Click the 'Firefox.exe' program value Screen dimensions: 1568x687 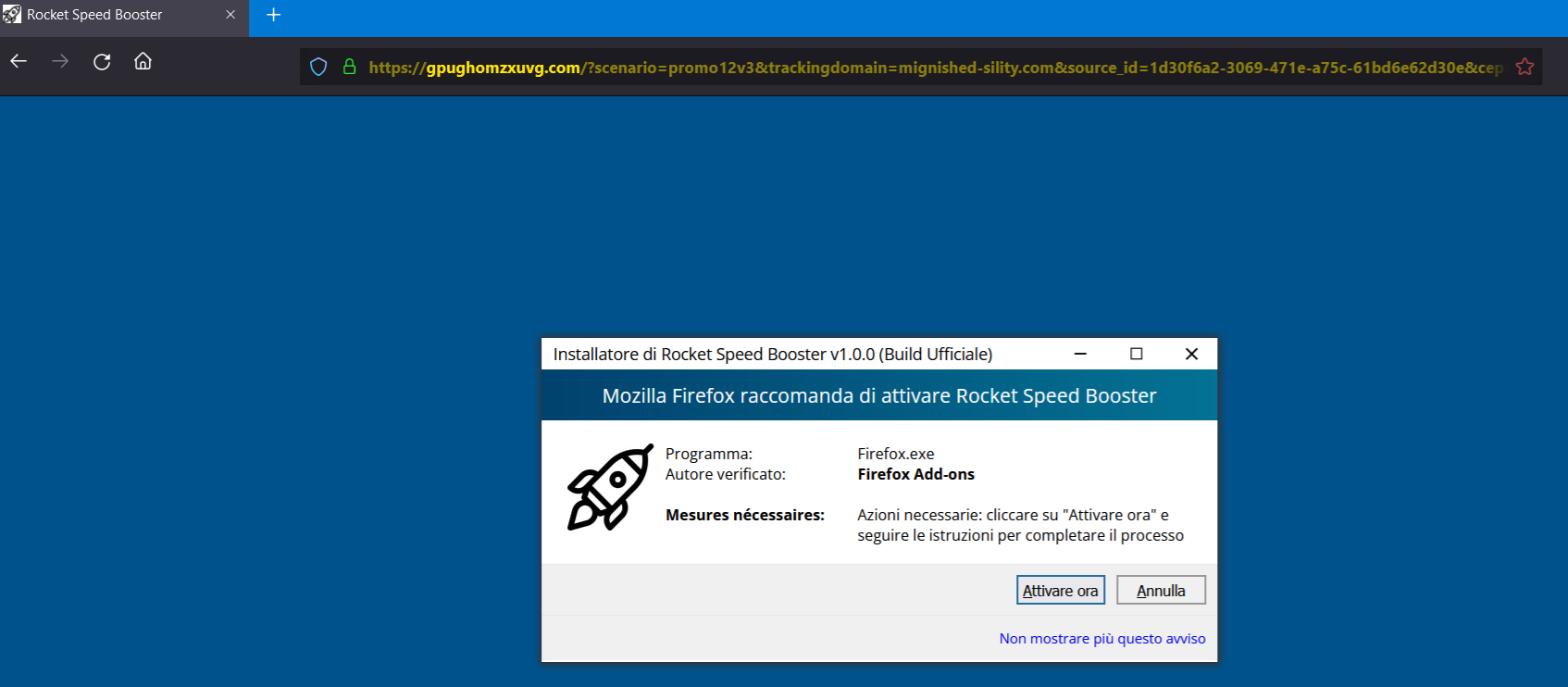click(x=896, y=454)
